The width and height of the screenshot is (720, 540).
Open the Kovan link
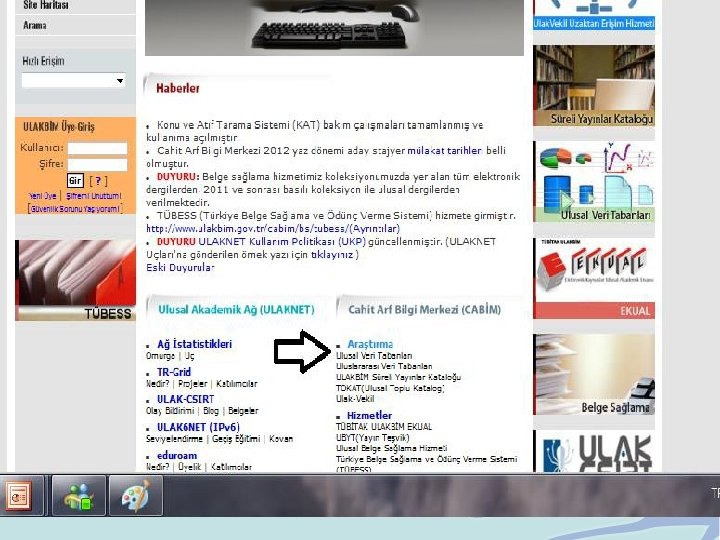[281, 439]
